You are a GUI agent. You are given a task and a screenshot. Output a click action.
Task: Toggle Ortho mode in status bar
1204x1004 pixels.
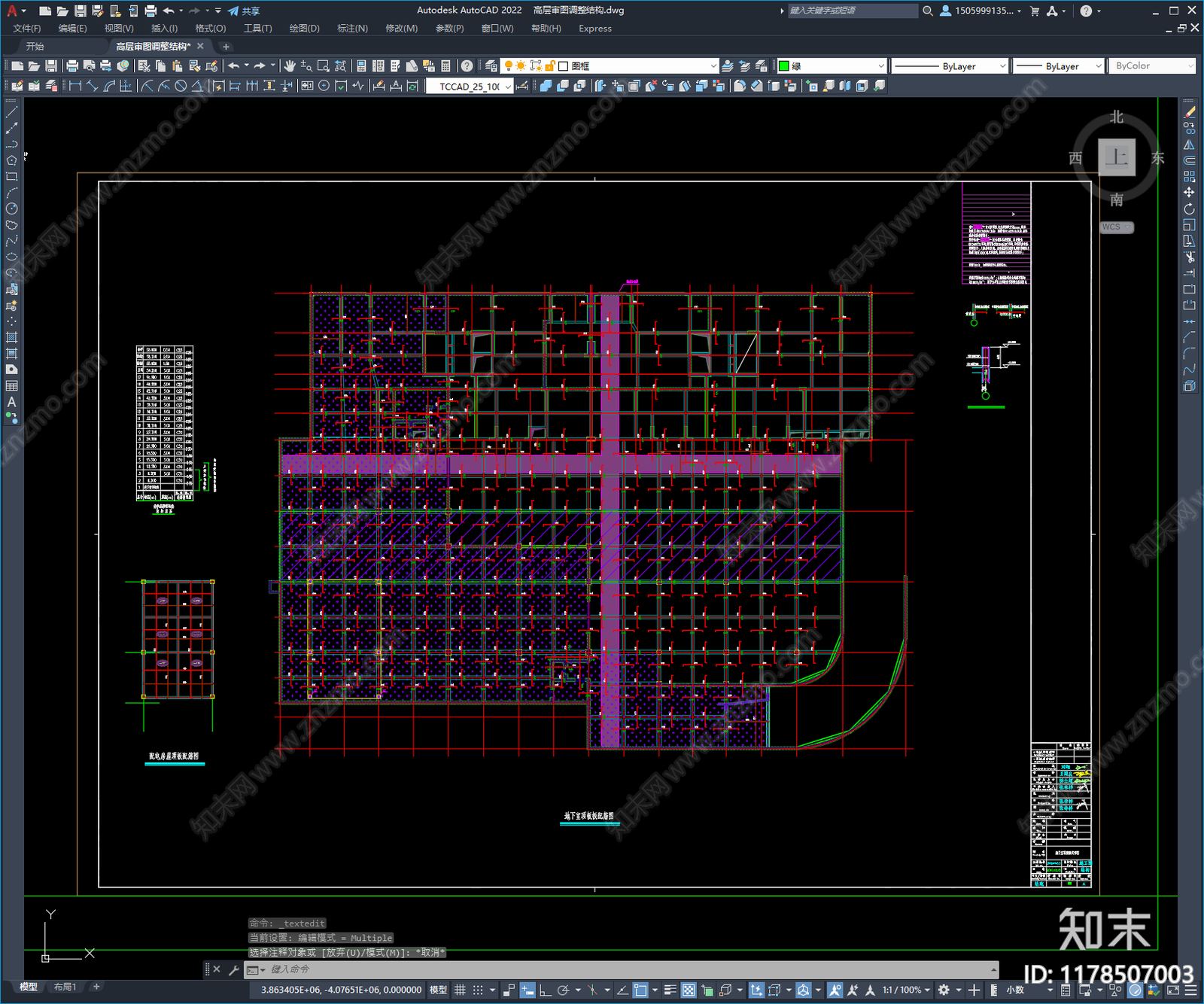point(545,990)
